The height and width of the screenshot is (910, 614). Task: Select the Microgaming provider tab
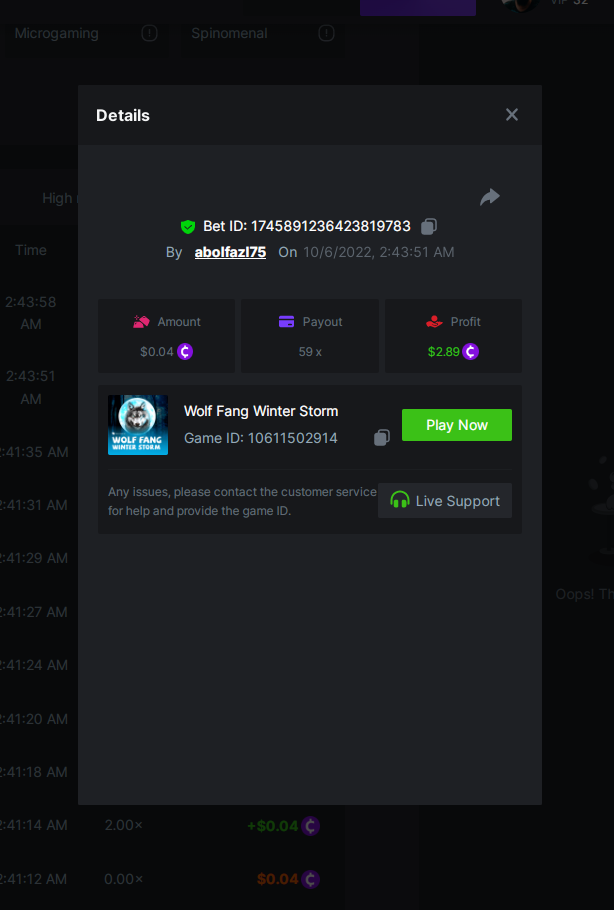pyautogui.click(x=57, y=33)
